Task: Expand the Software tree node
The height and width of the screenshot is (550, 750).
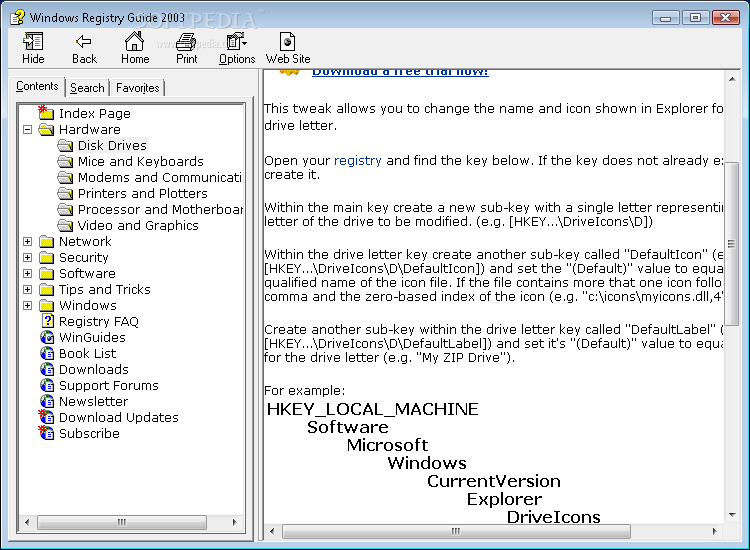Action: (x=28, y=274)
